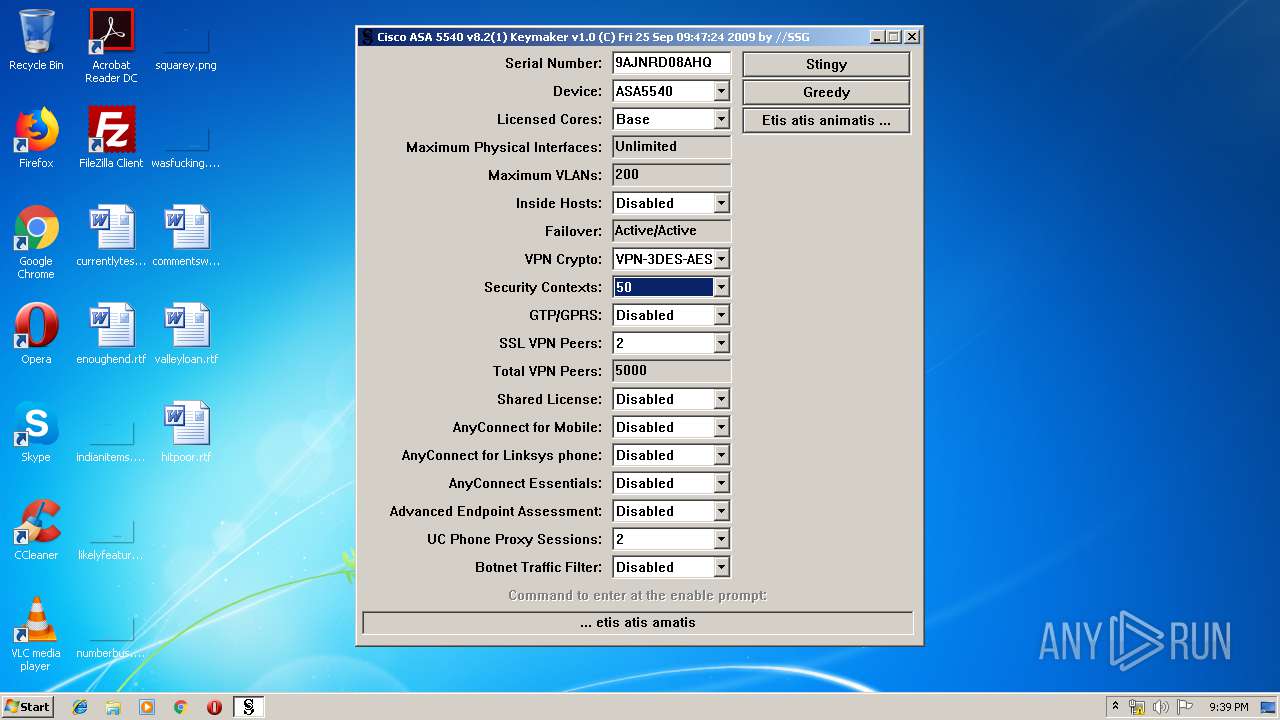The image size is (1280, 720).
Task: Click the command output box
Action: point(638,623)
